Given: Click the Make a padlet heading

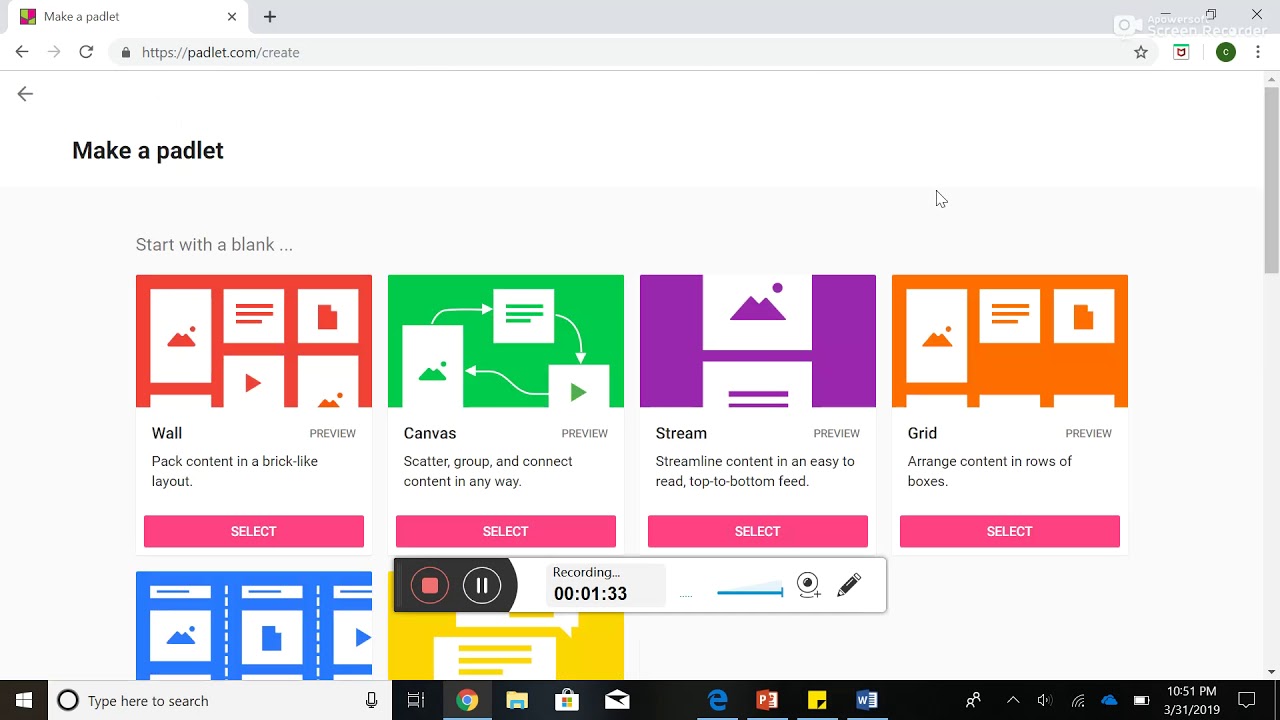Looking at the screenshot, I should pos(148,151).
